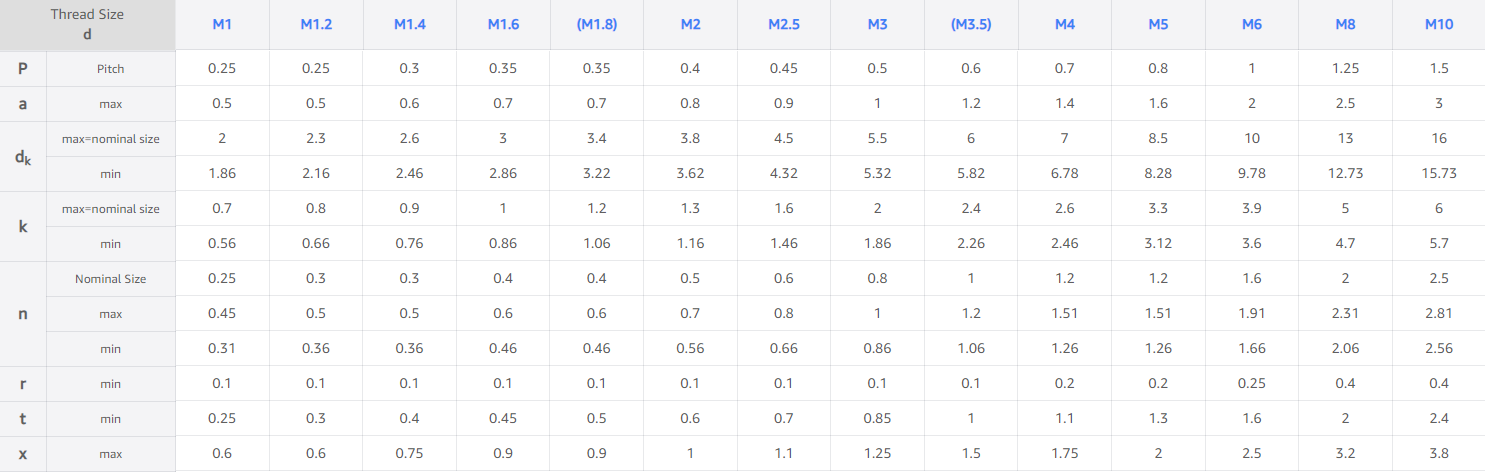This screenshot has width=1485, height=472.
Task: Select the (M1.8) thread size link
Action: [597, 24]
